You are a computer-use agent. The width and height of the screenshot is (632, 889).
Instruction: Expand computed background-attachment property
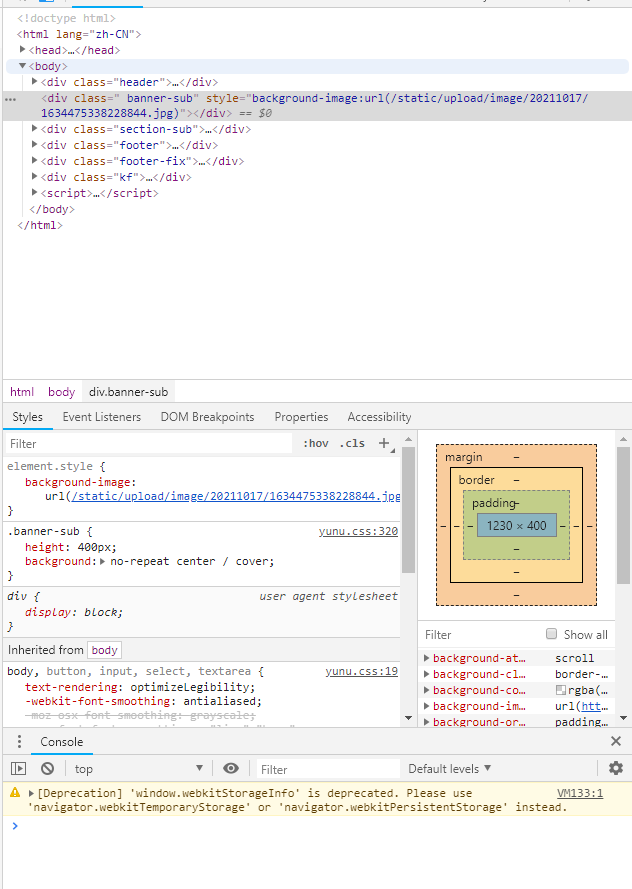(x=427, y=658)
